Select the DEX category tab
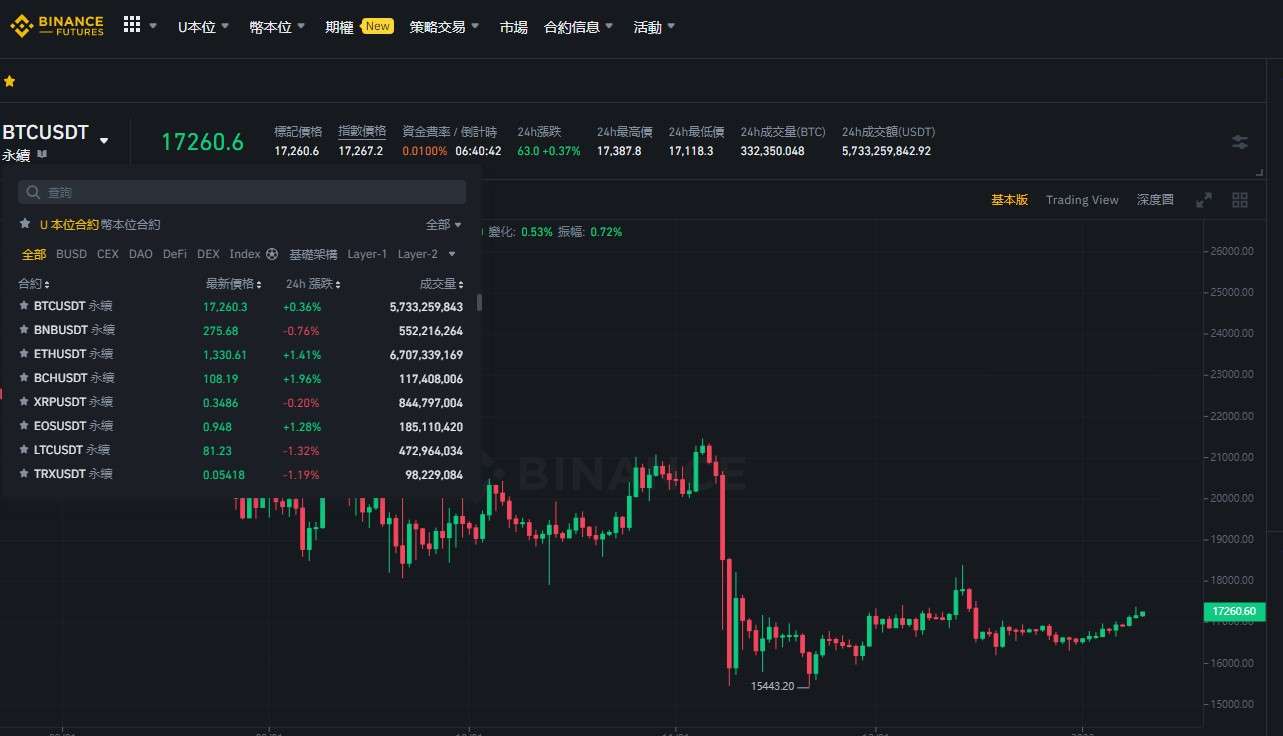The image size is (1283, 736). tap(208, 254)
